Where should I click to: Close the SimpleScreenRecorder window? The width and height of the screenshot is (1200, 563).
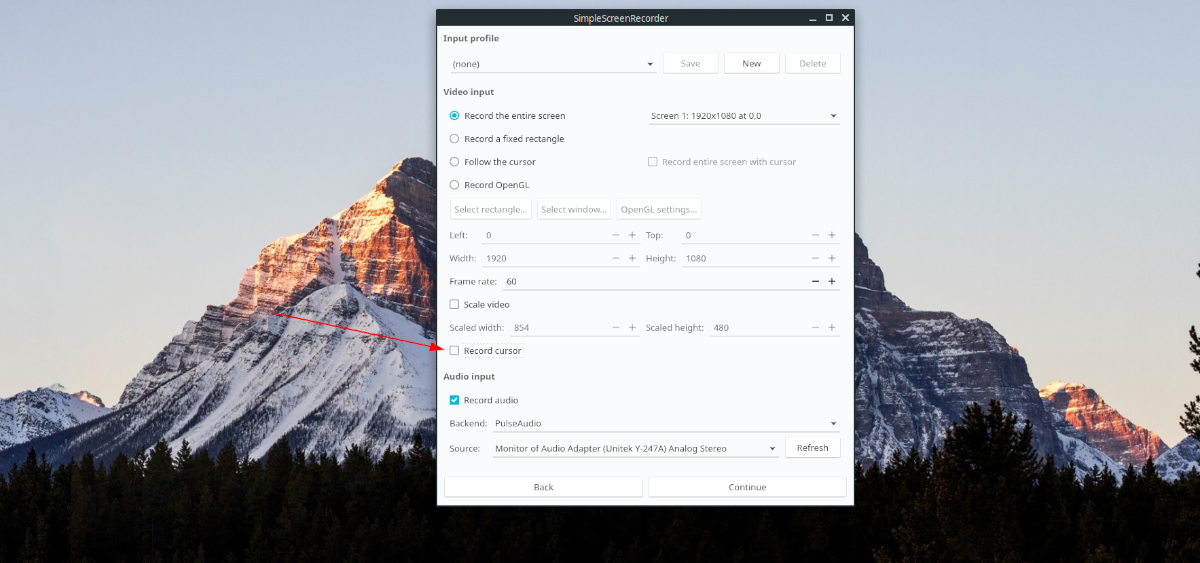coord(845,18)
